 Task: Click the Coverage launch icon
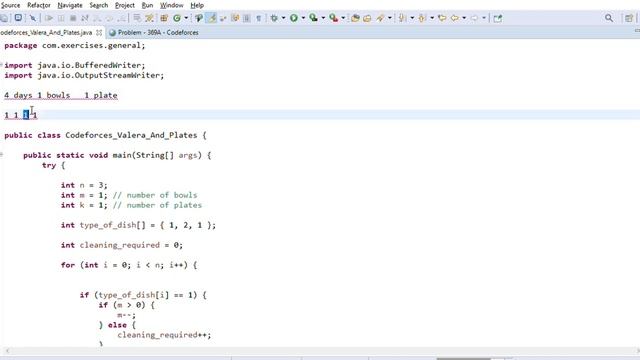coord(313,18)
